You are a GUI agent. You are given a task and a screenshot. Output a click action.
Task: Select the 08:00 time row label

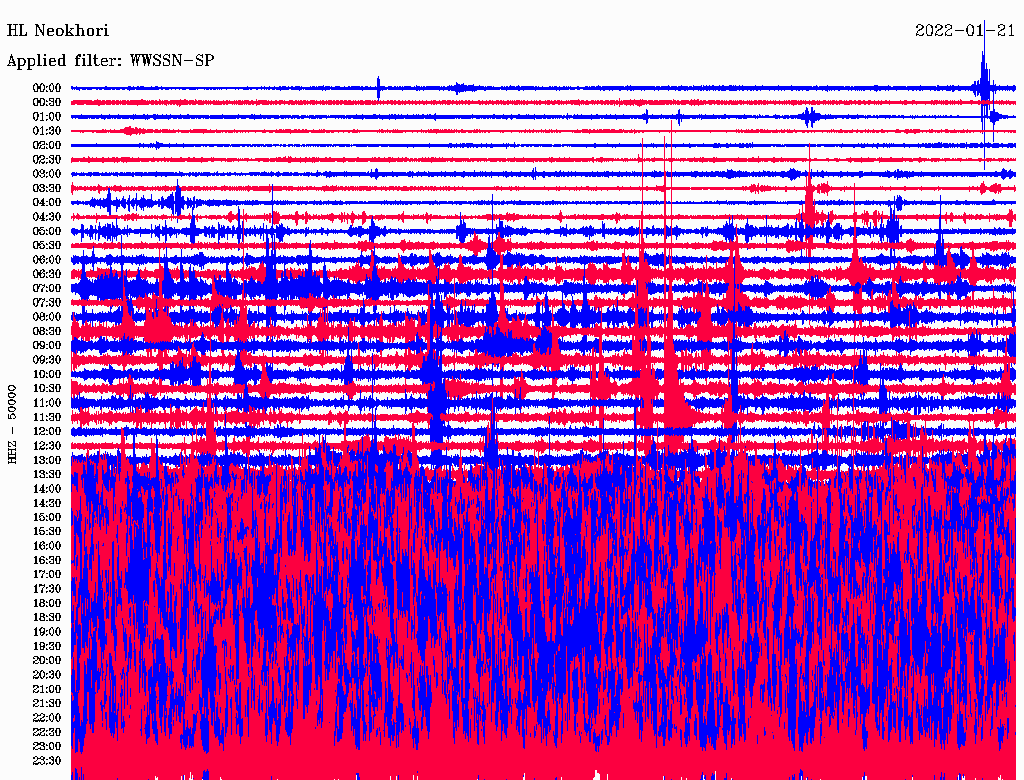(x=46, y=317)
